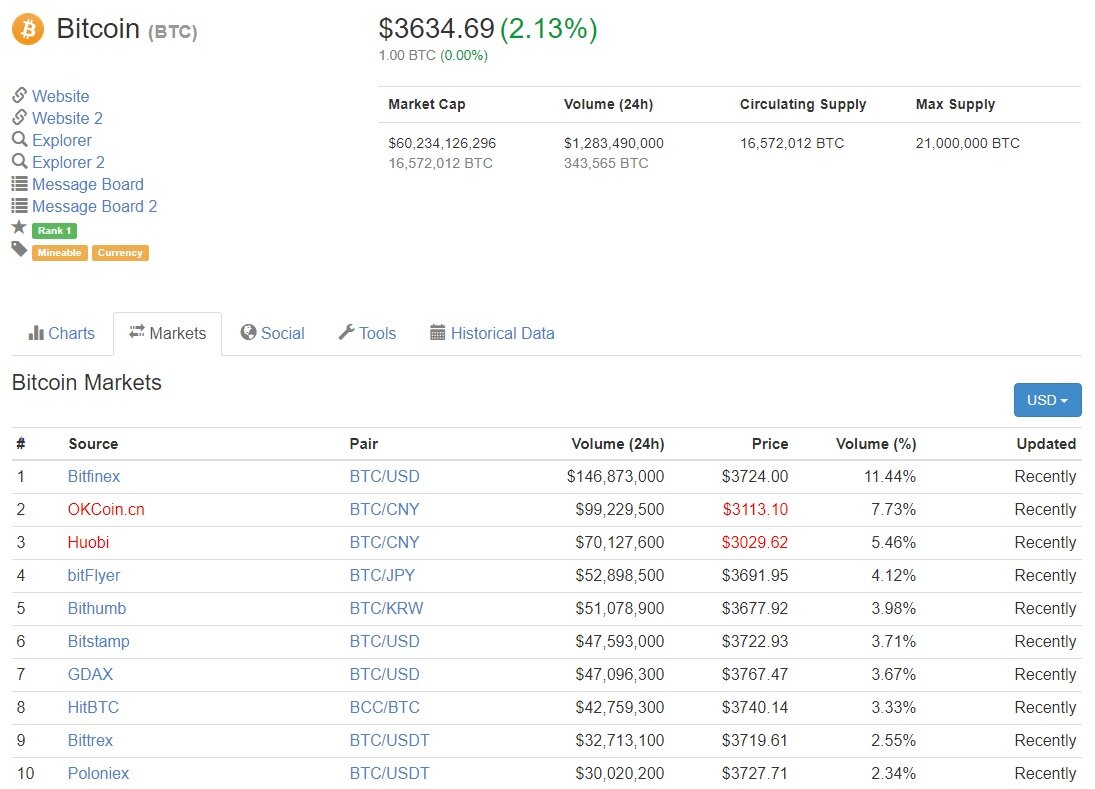Click the Source column header
Screen dimensions: 1095x789
(x=94, y=444)
